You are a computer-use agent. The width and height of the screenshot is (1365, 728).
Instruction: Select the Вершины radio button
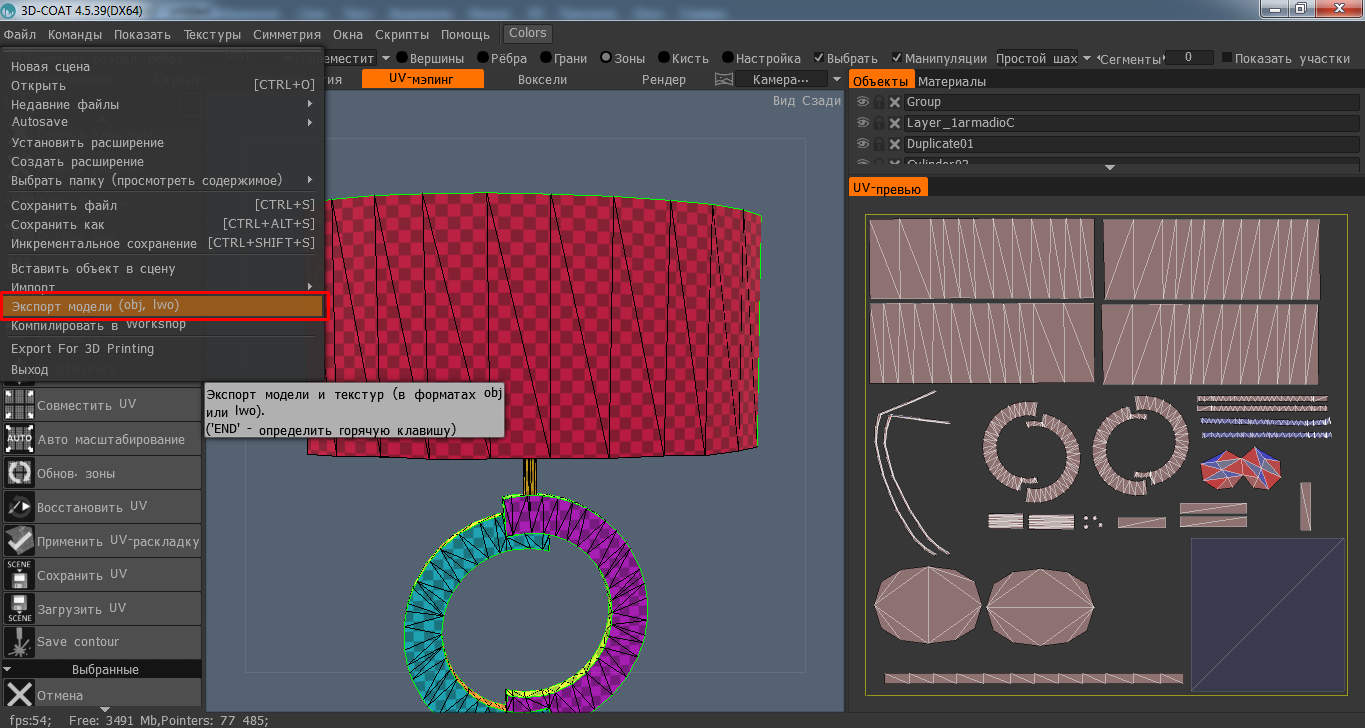pos(402,59)
